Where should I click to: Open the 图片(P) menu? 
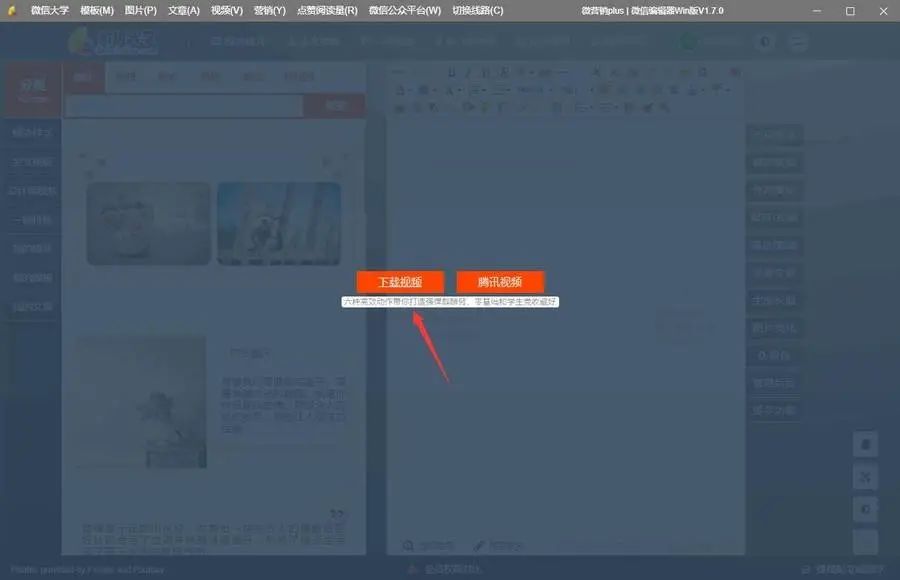[x=141, y=10]
